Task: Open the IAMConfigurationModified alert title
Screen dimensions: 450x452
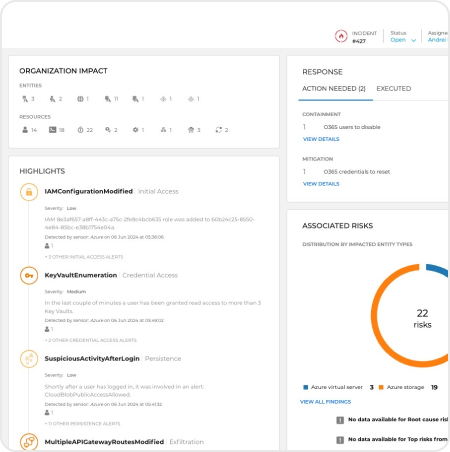Action: pos(89,191)
